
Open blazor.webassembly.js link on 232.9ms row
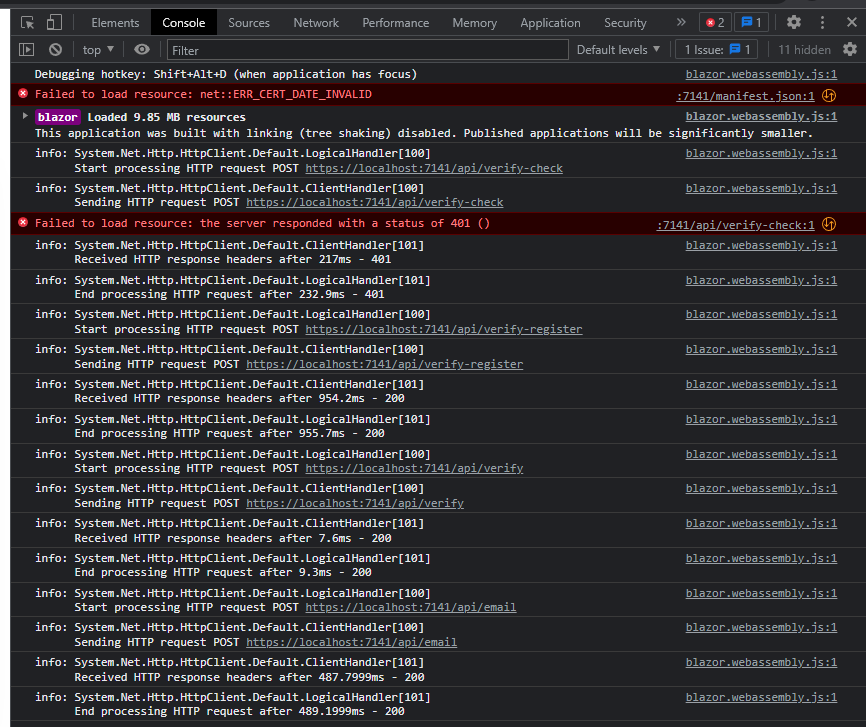(x=761, y=280)
